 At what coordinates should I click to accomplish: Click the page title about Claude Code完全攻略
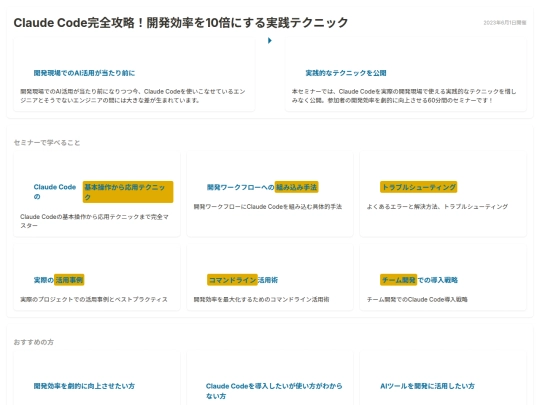(181, 23)
